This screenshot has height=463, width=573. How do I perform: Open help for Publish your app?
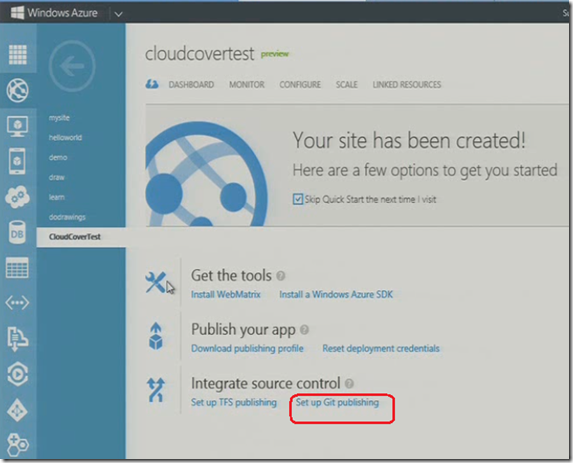(304, 330)
